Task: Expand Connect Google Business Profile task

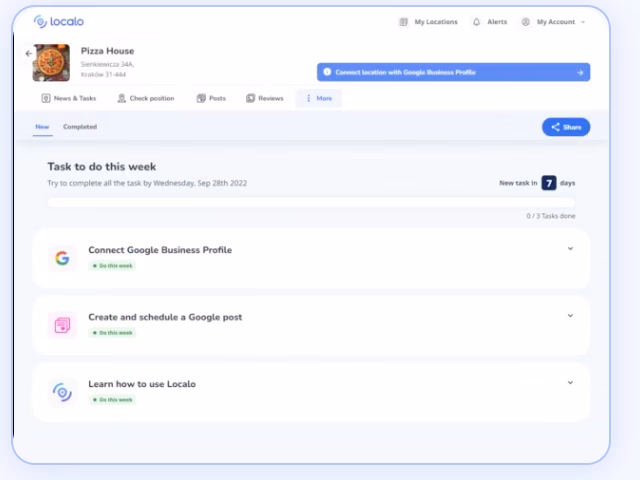Action: (x=570, y=249)
